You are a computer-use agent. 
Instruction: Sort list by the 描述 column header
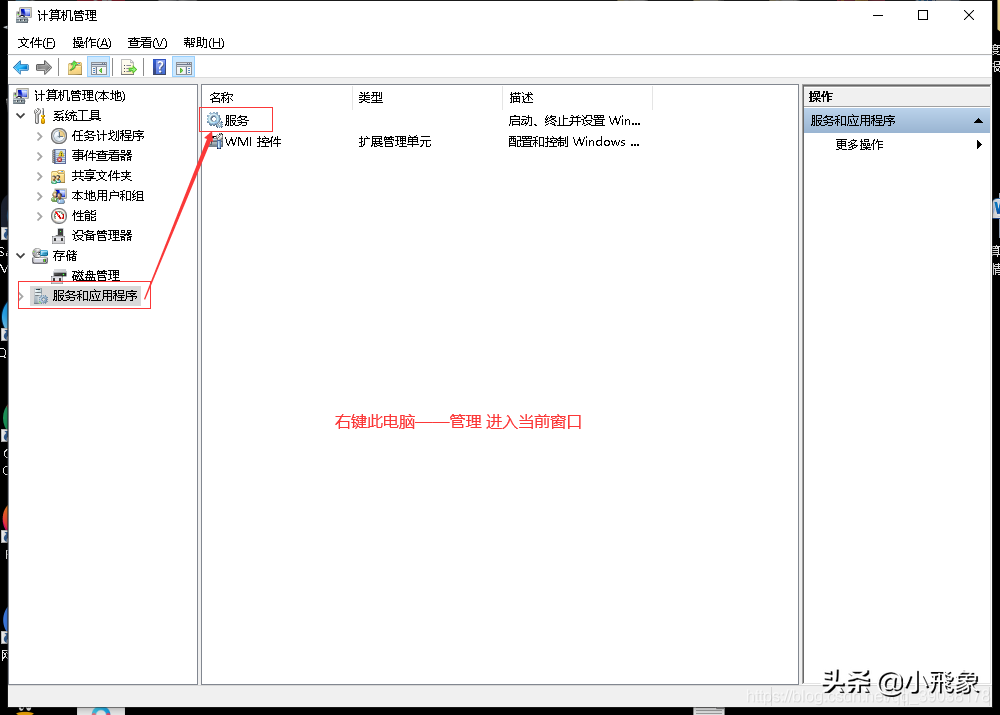point(578,98)
